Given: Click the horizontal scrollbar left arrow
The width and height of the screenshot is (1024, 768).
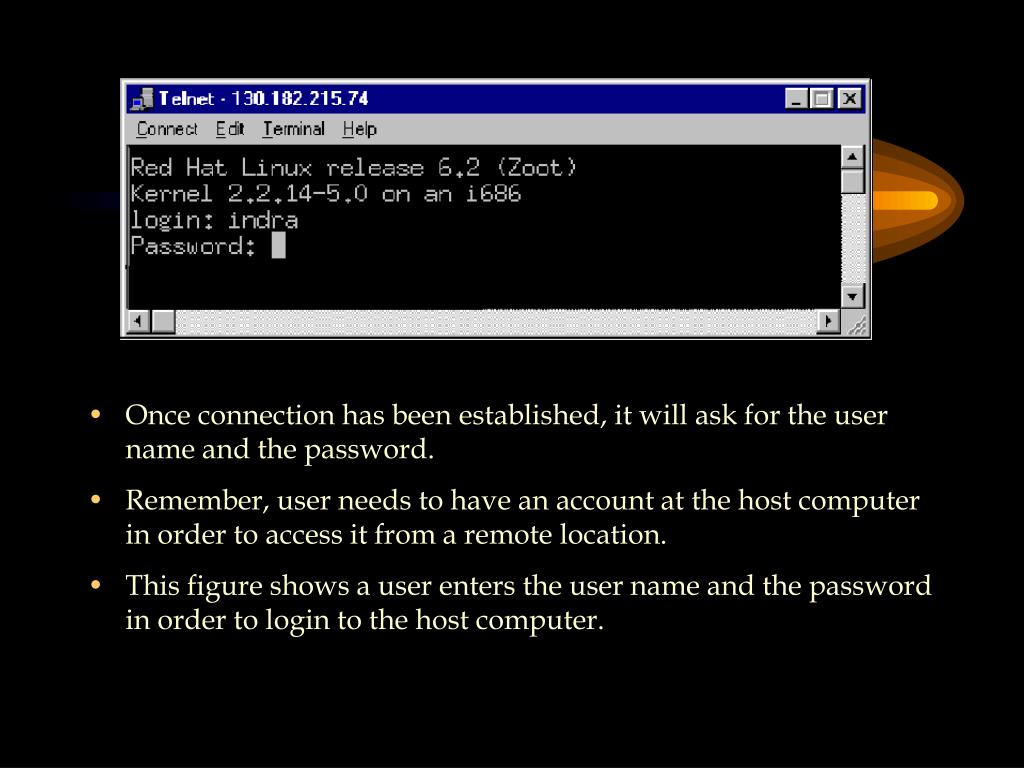Looking at the screenshot, I should coord(138,321).
